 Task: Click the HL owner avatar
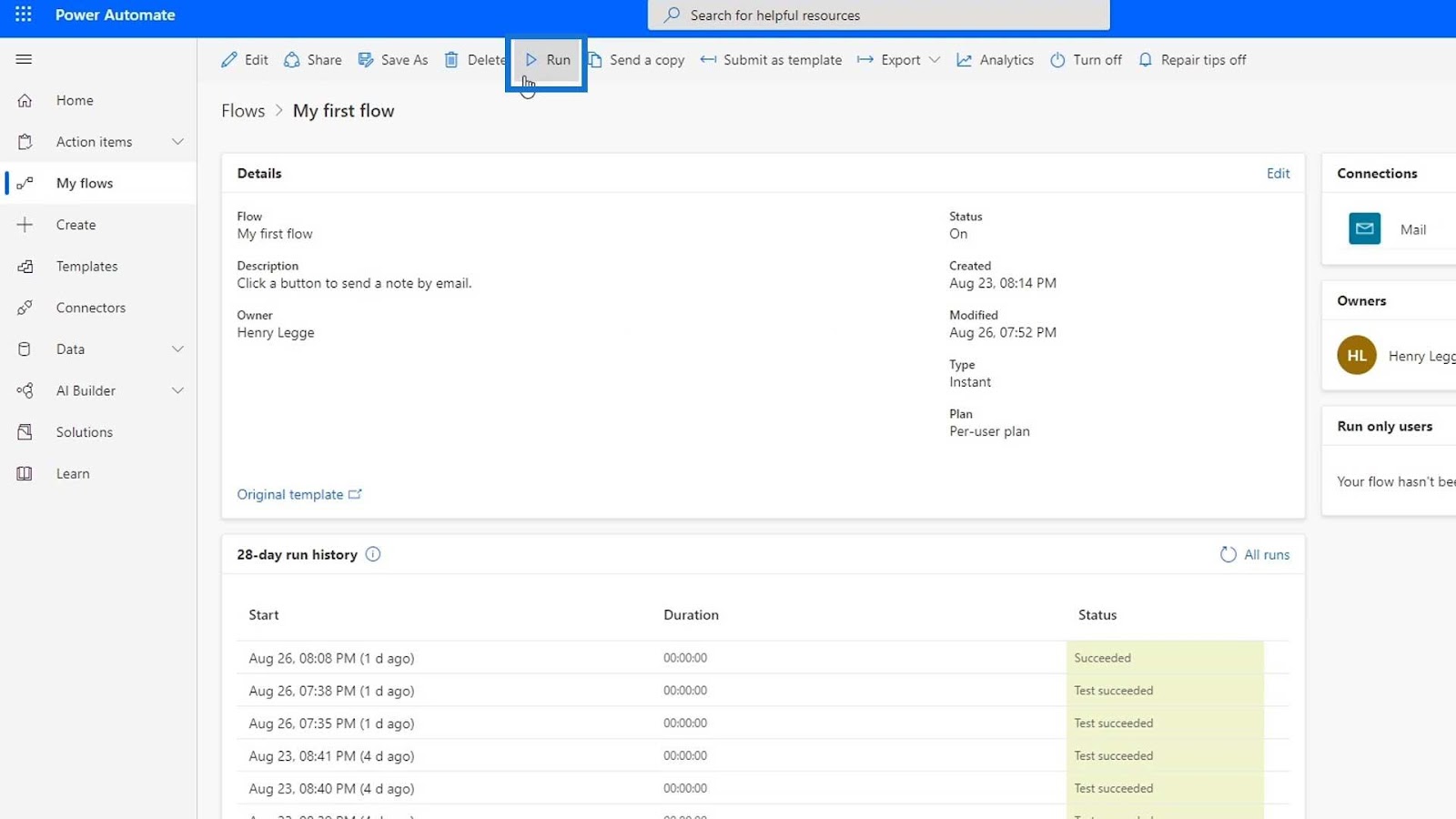point(1357,356)
